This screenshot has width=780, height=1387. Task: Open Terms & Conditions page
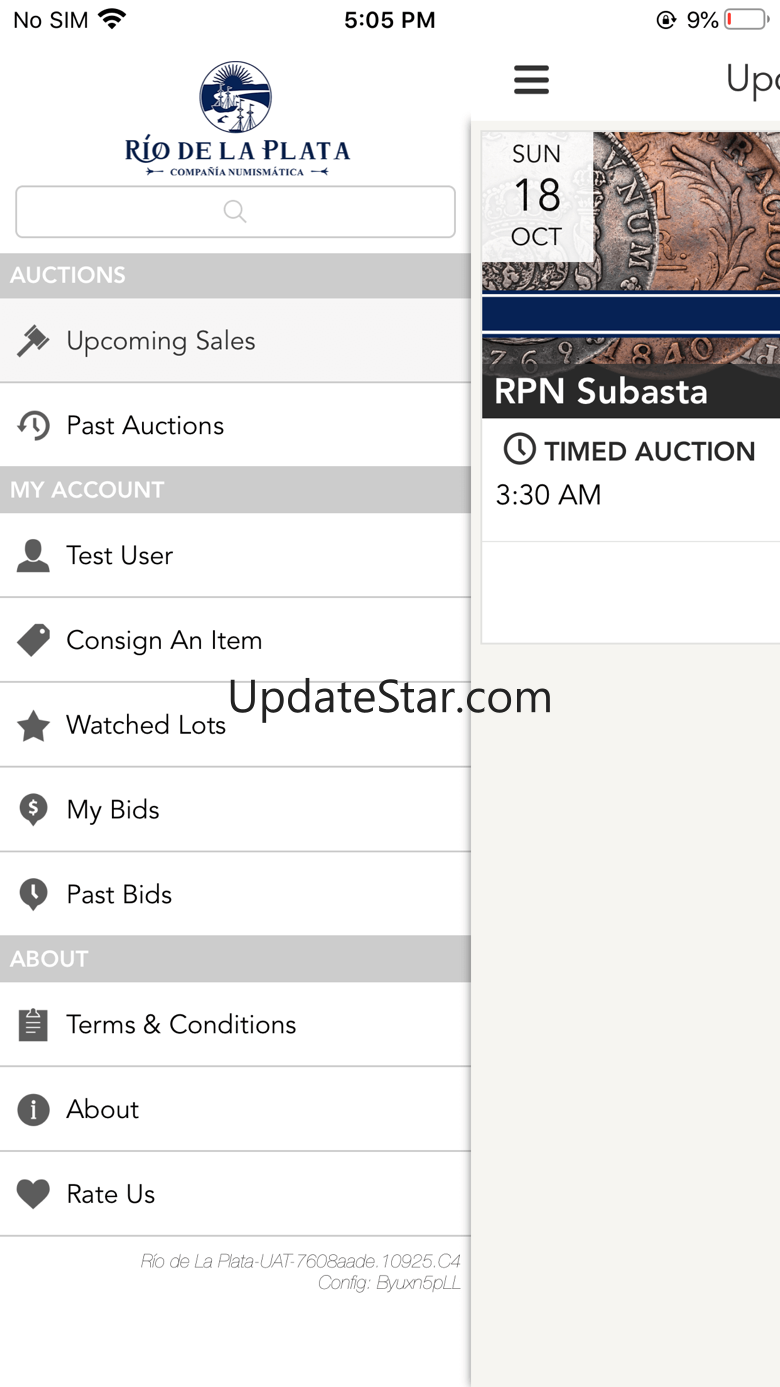point(235,1024)
